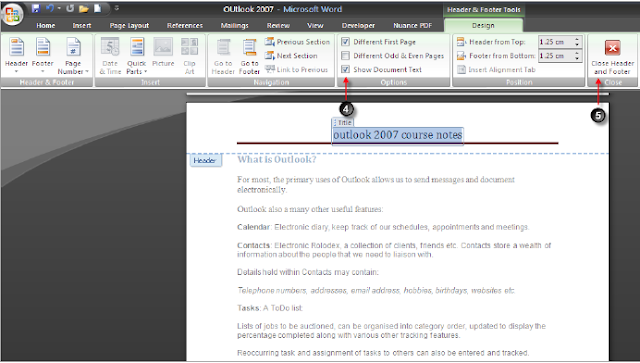Click Go to Header
640x363 pixels.
coord(223,56)
